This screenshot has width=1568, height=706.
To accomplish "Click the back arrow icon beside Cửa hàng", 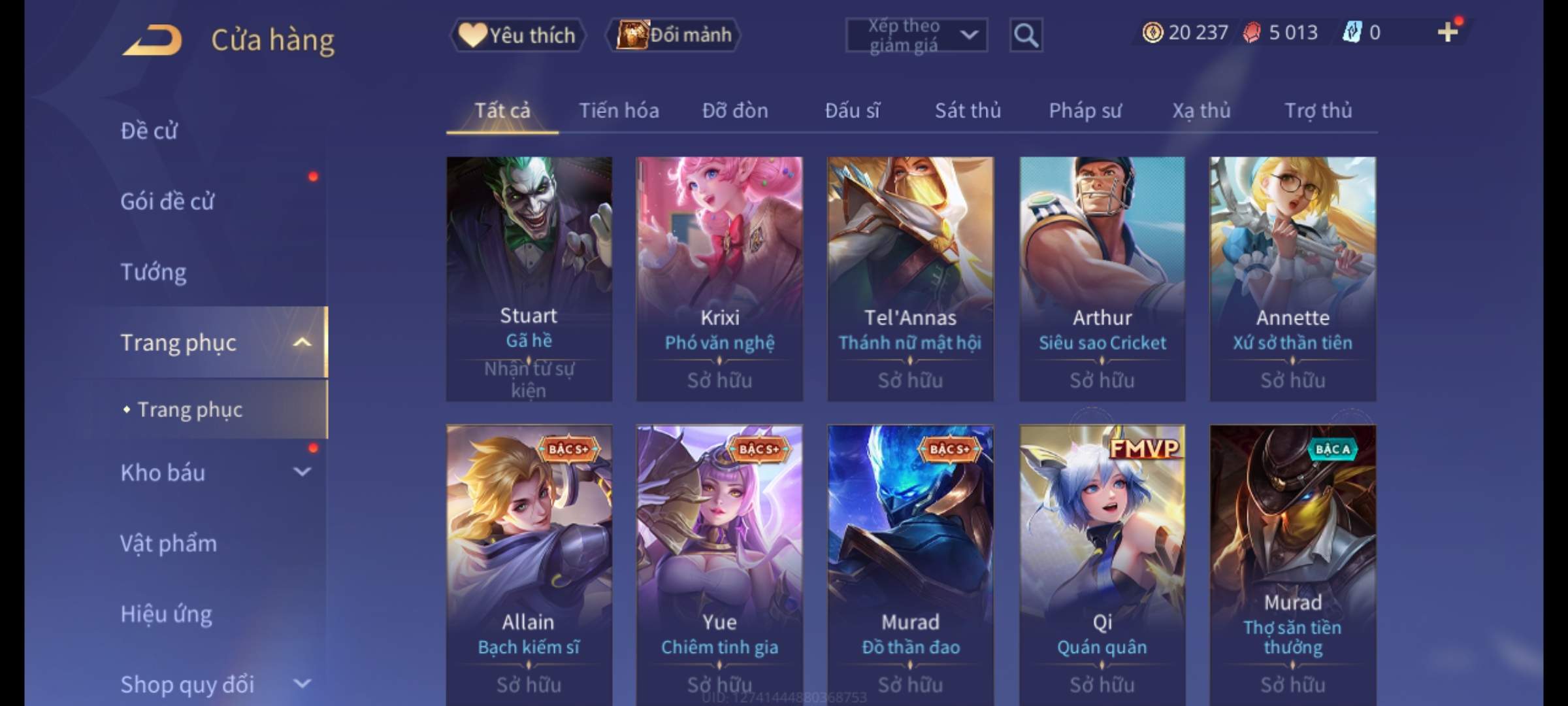I will [152, 40].
